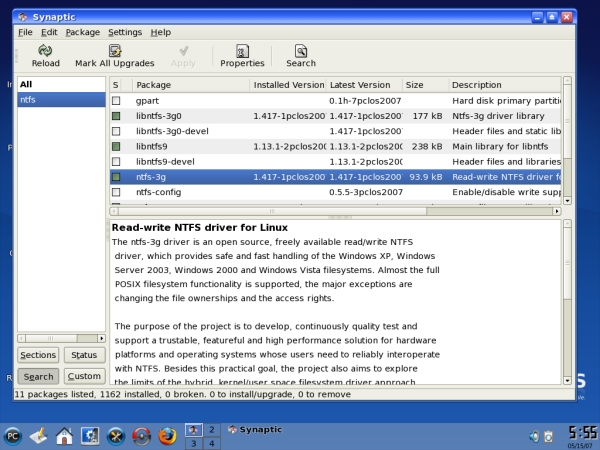Toggle the libntfs9-devel status checkbox
The width and height of the screenshot is (600, 450).
116,161
